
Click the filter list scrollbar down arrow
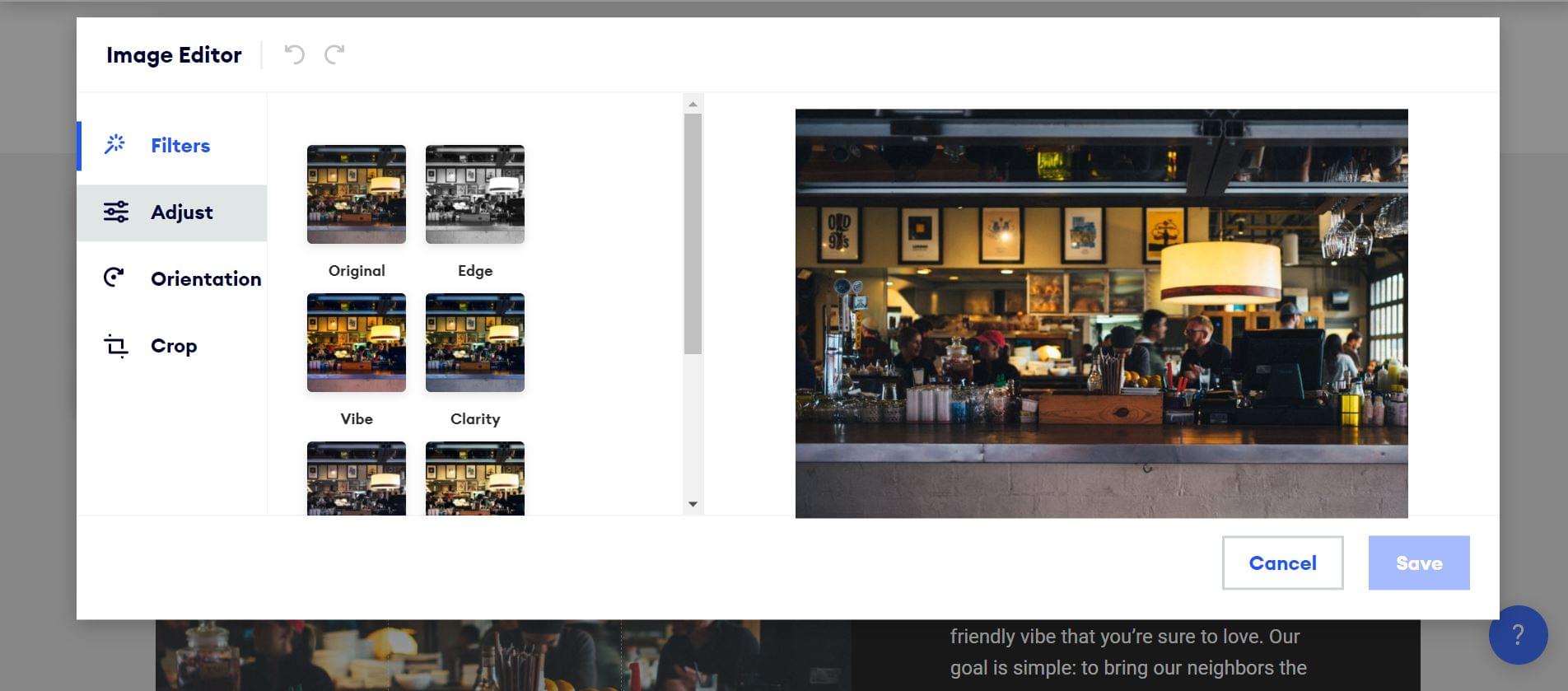[693, 504]
